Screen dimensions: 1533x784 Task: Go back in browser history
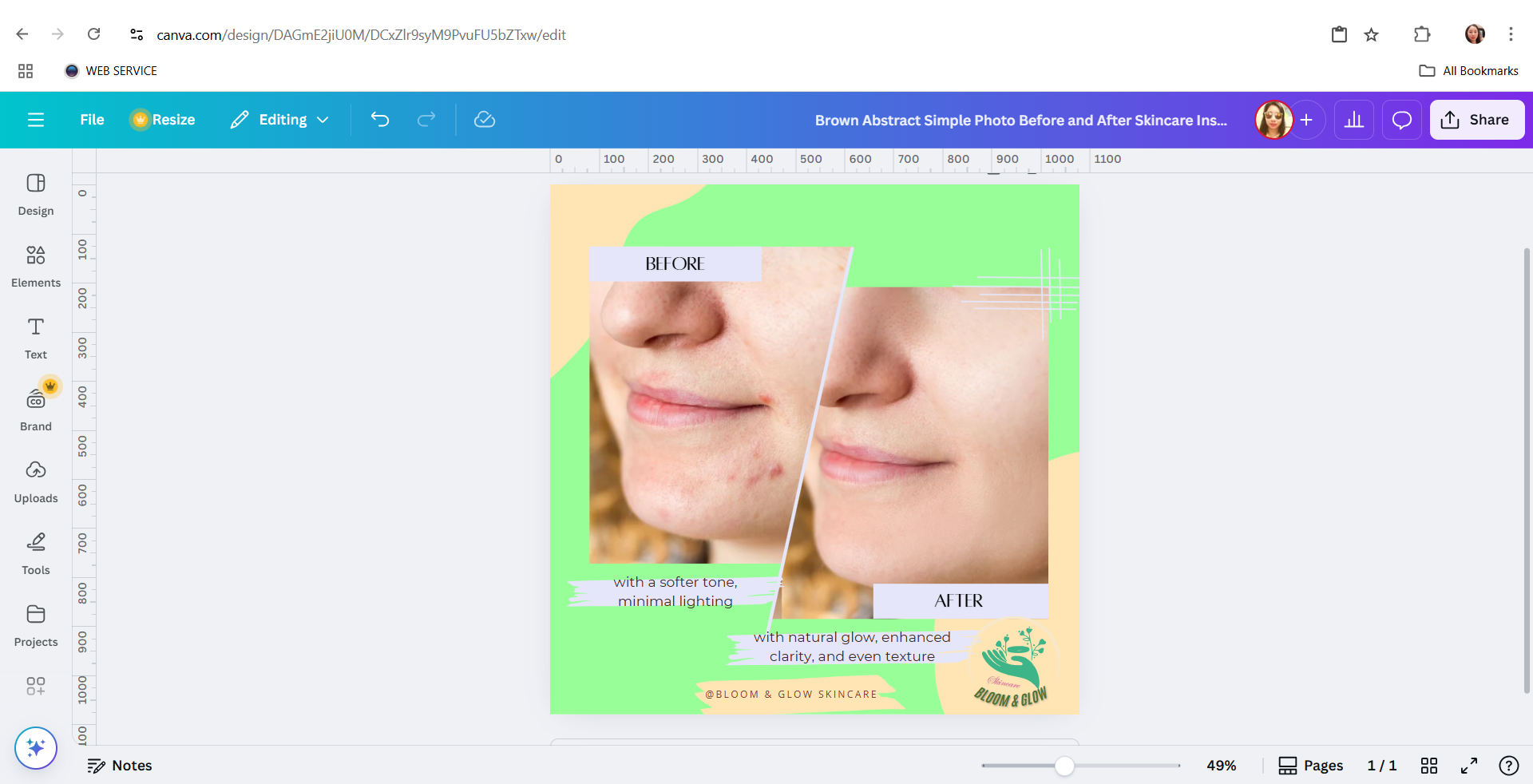22,34
